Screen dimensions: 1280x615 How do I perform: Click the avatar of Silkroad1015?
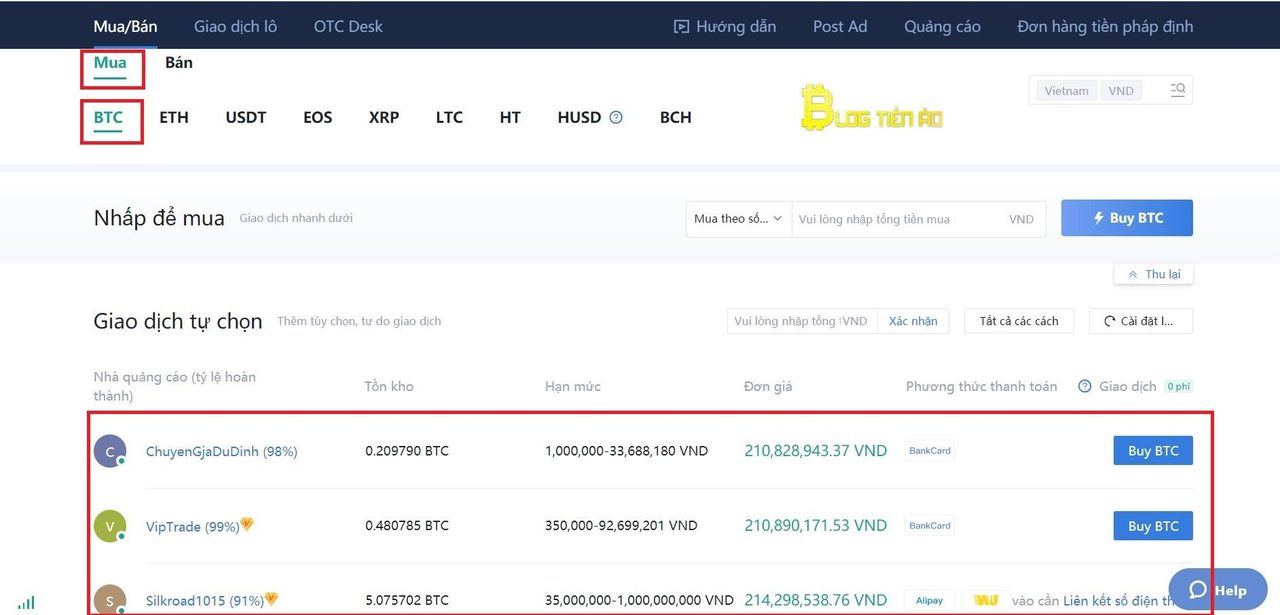(110, 599)
